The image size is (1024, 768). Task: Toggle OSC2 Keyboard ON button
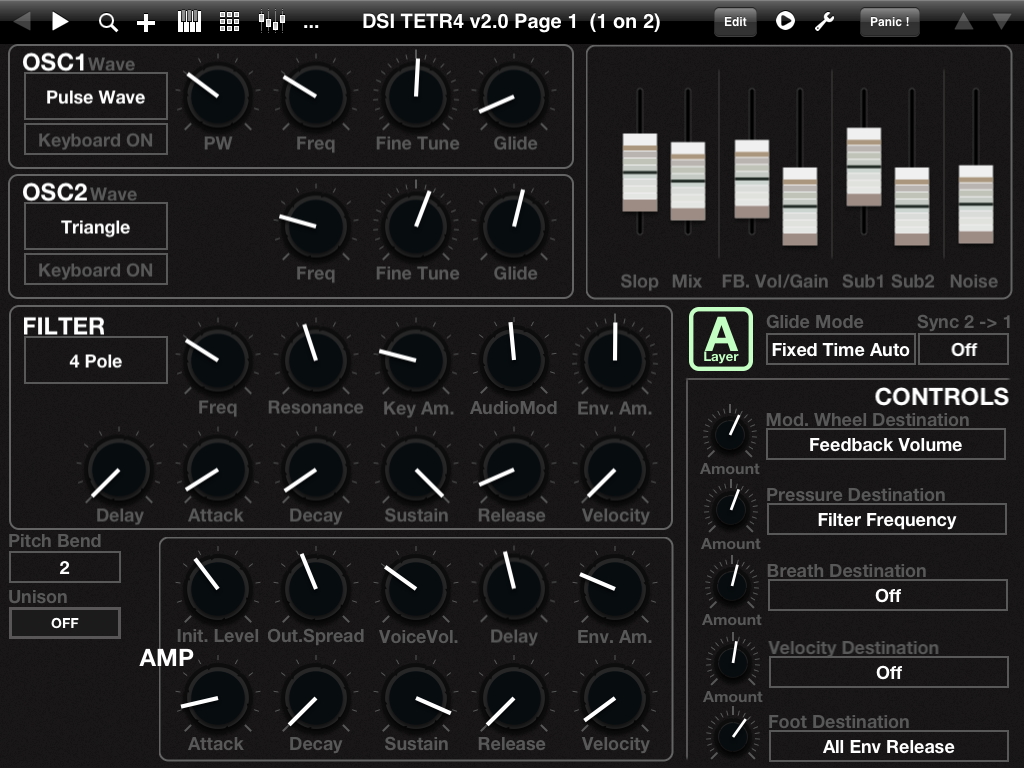pos(96,270)
